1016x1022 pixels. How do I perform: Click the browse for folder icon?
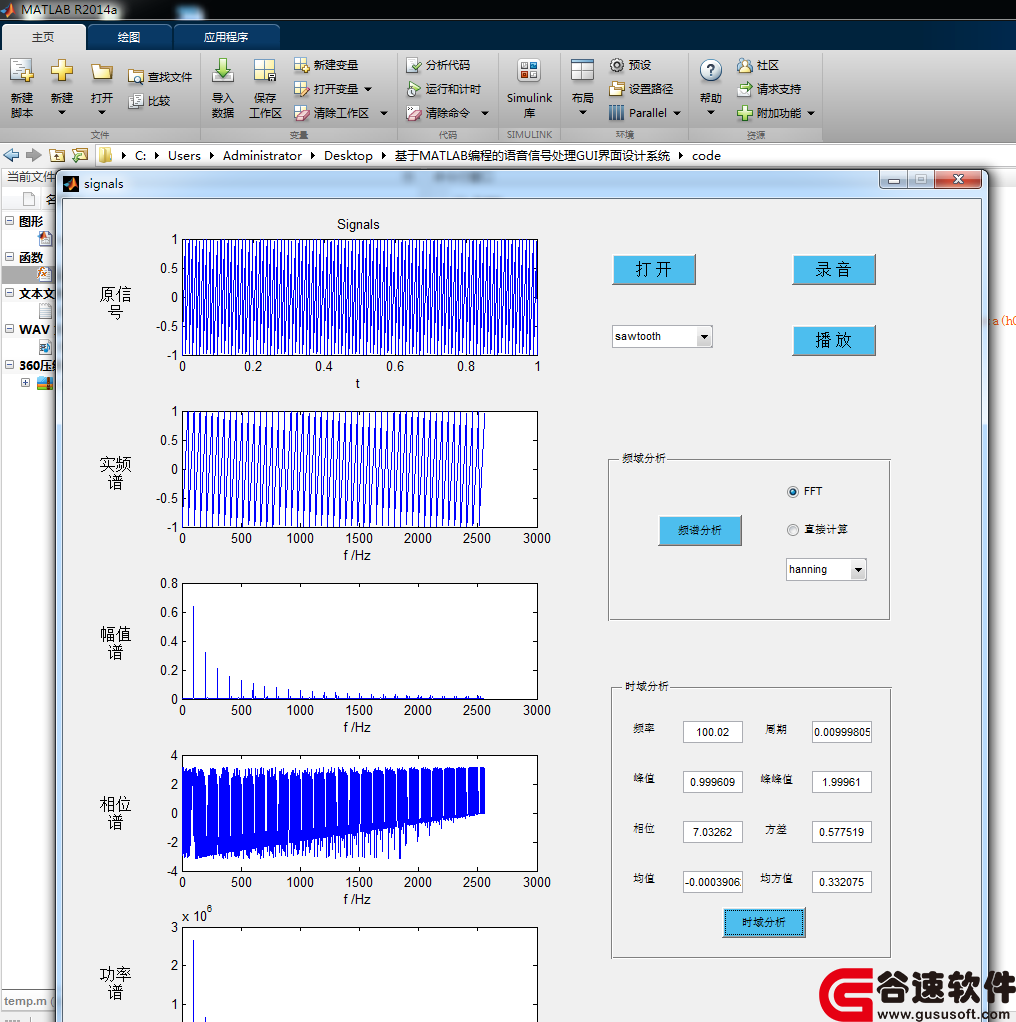point(80,155)
